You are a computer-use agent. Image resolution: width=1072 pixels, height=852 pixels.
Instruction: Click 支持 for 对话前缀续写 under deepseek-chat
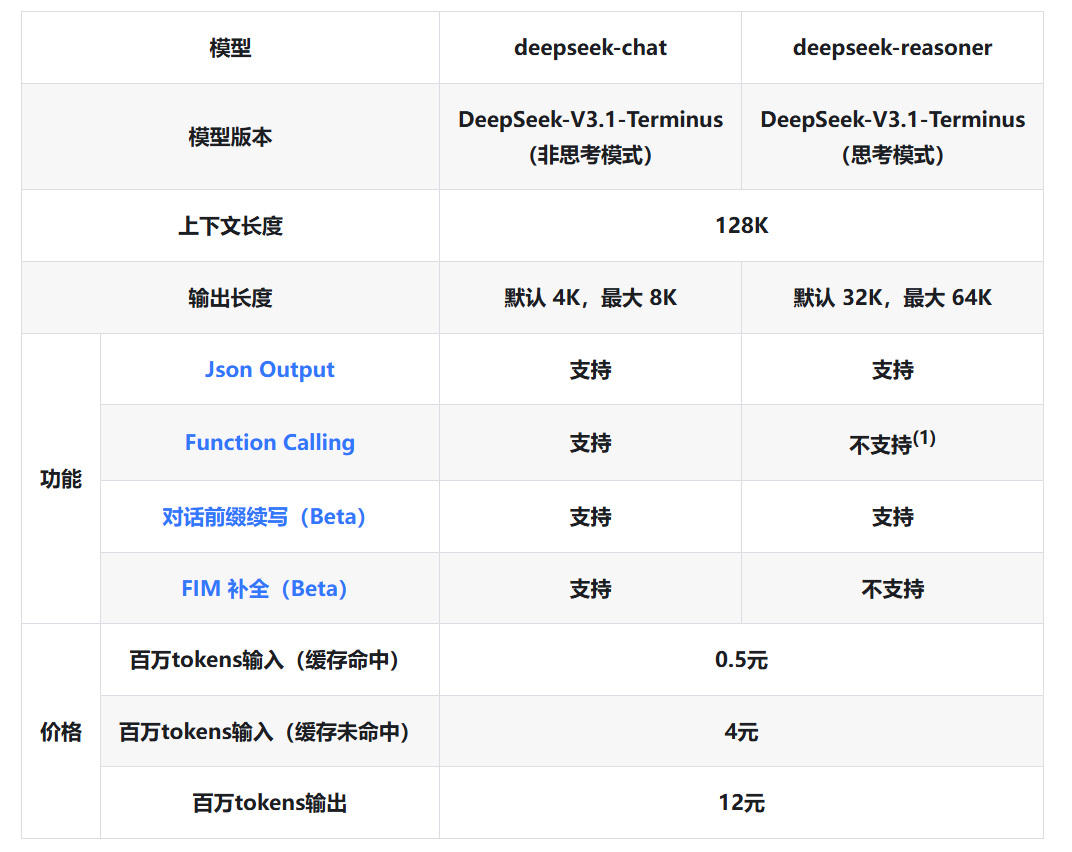point(590,516)
